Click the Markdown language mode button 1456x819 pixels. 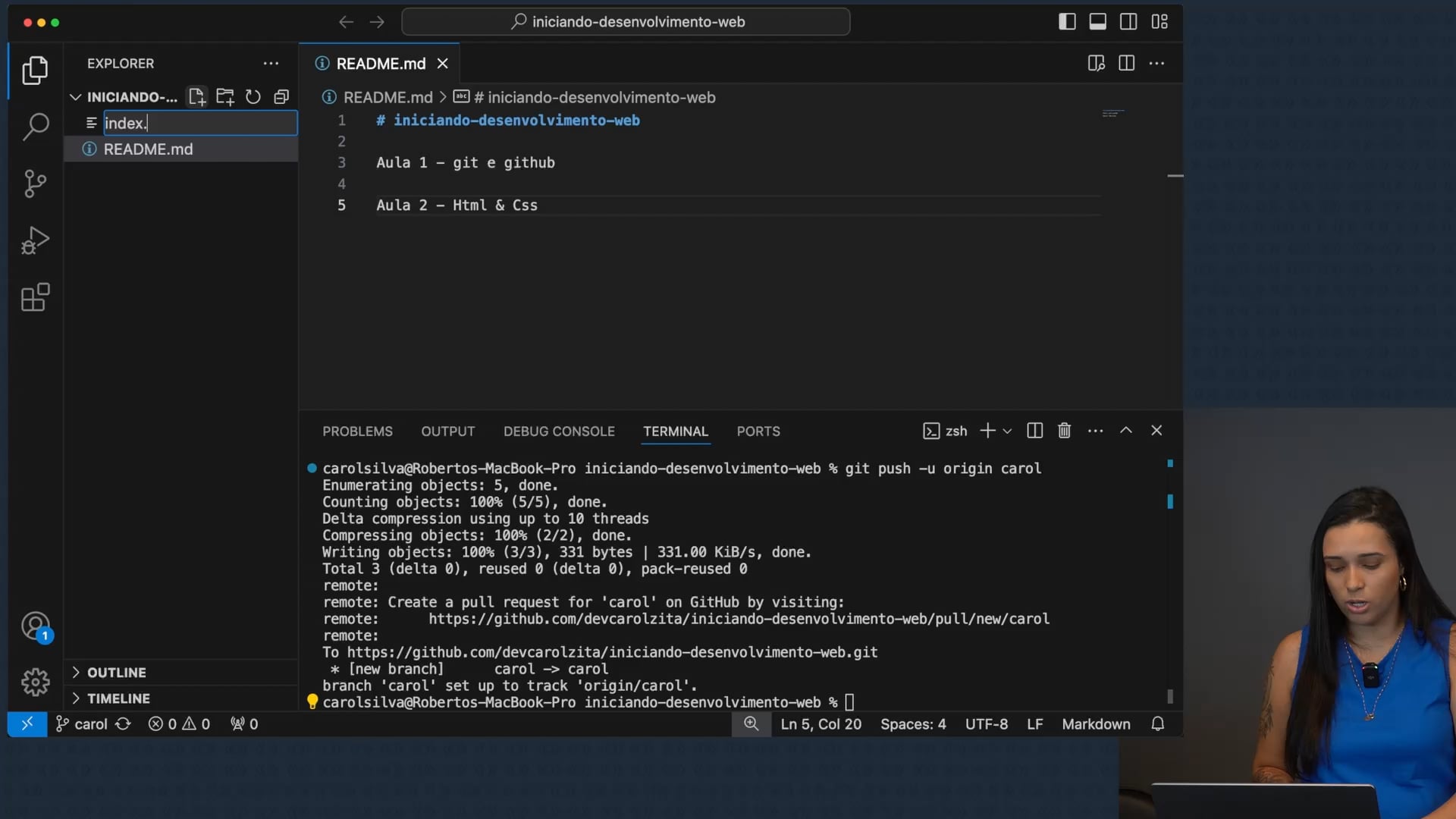pyautogui.click(x=1096, y=724)
